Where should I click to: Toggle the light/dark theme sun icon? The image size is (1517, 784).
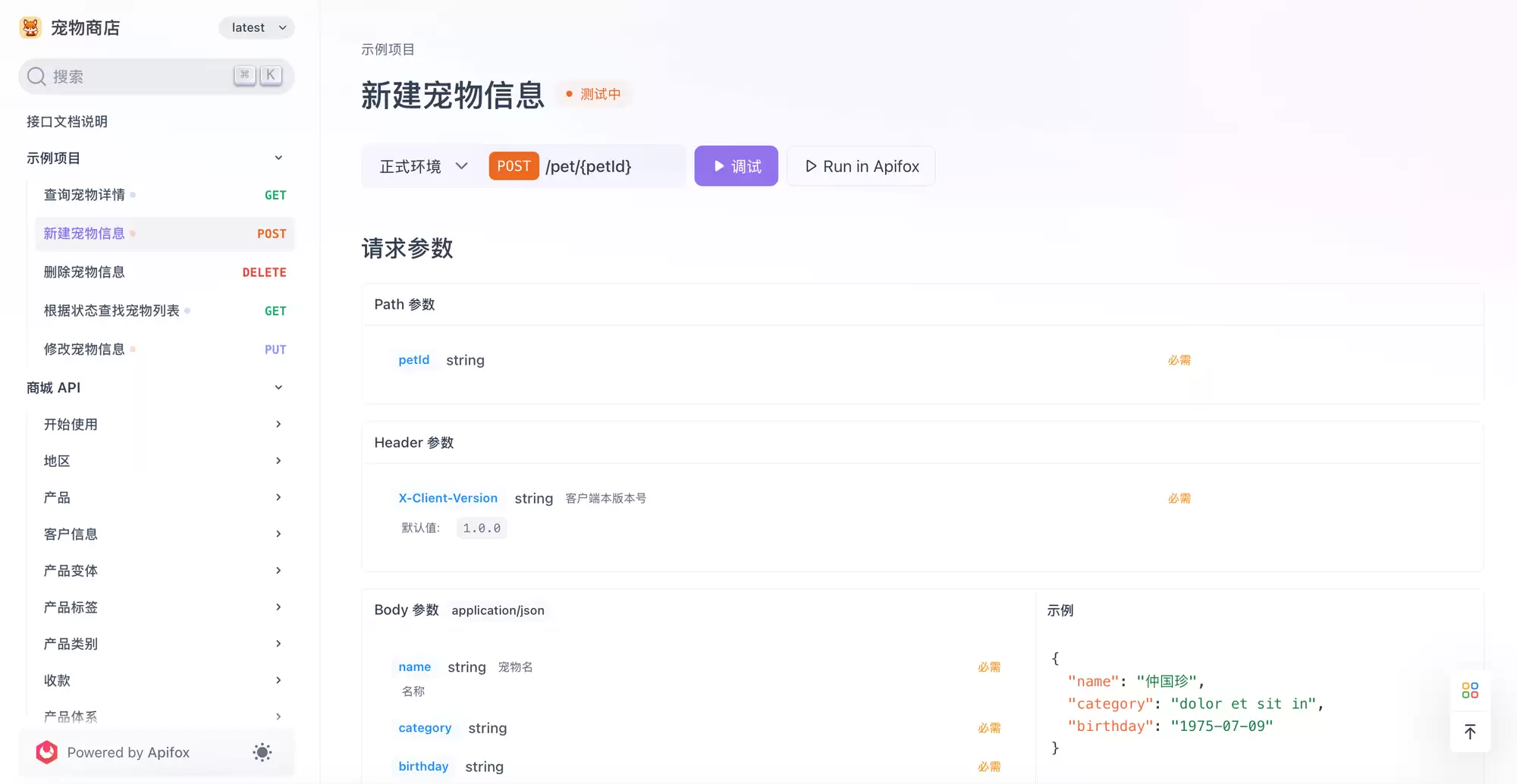262,752
